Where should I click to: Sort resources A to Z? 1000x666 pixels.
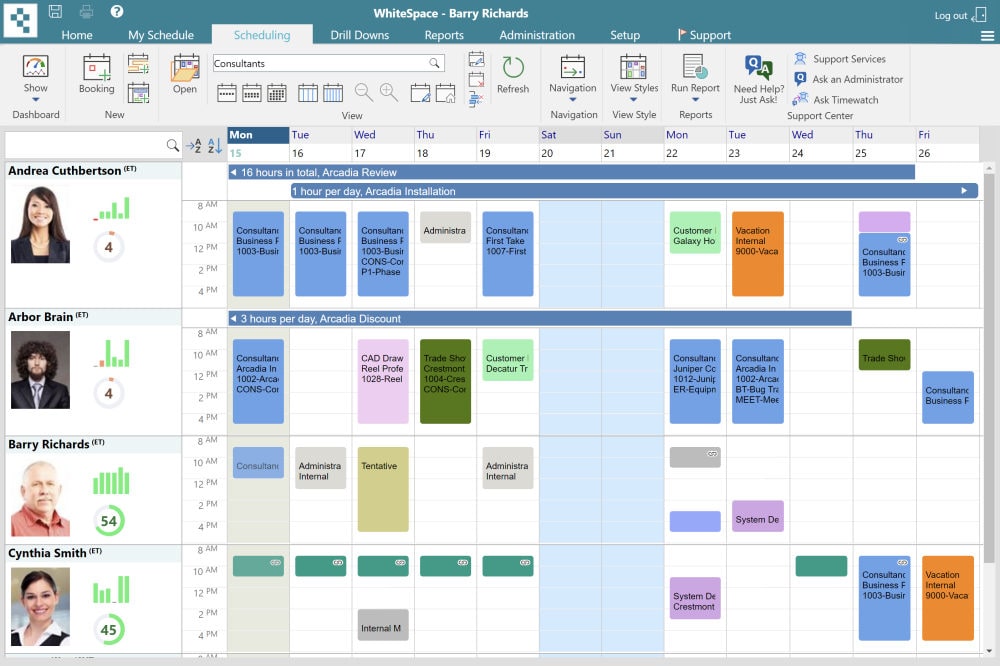click(194, 146)
